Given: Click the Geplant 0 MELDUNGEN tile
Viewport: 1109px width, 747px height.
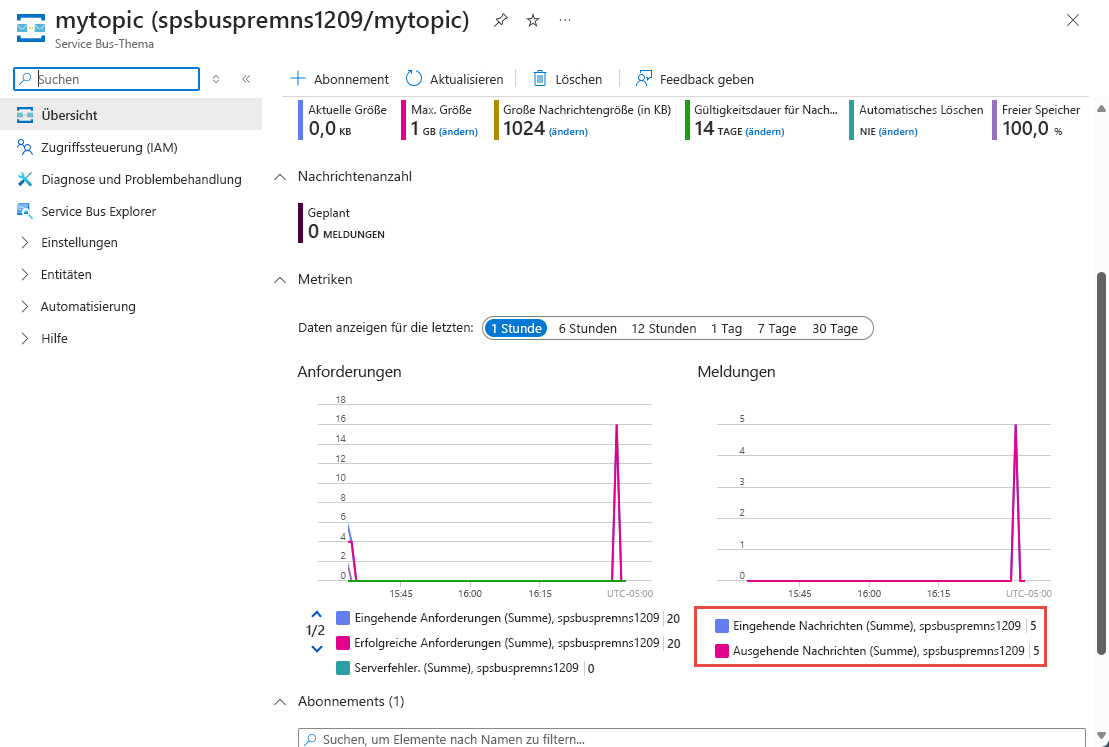Looking at the screenshot, I should (342, 222).
